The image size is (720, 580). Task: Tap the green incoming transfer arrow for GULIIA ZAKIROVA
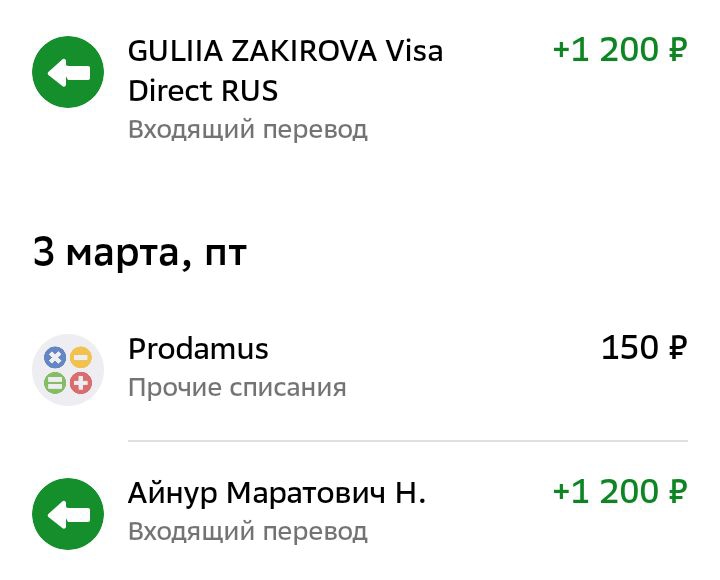point(68,72)
